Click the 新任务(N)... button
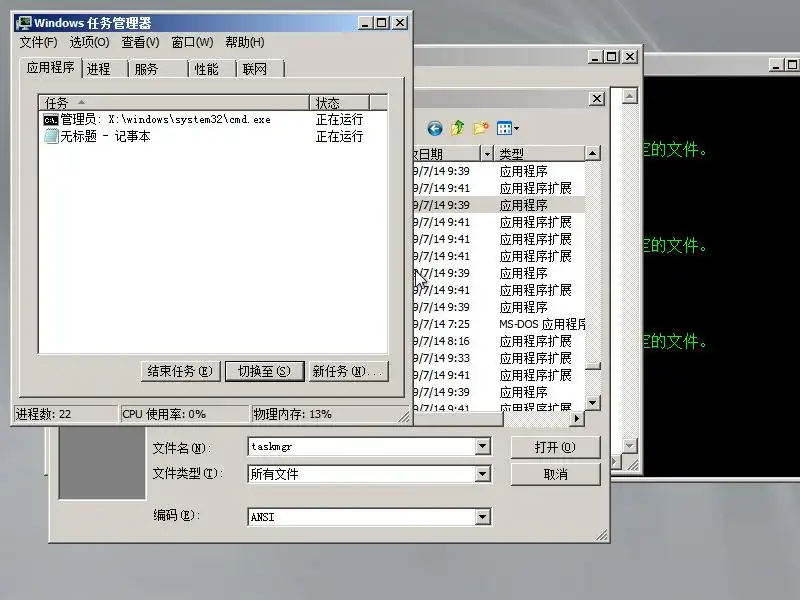Viewport: 800px width, 600px height. point(348,371)
